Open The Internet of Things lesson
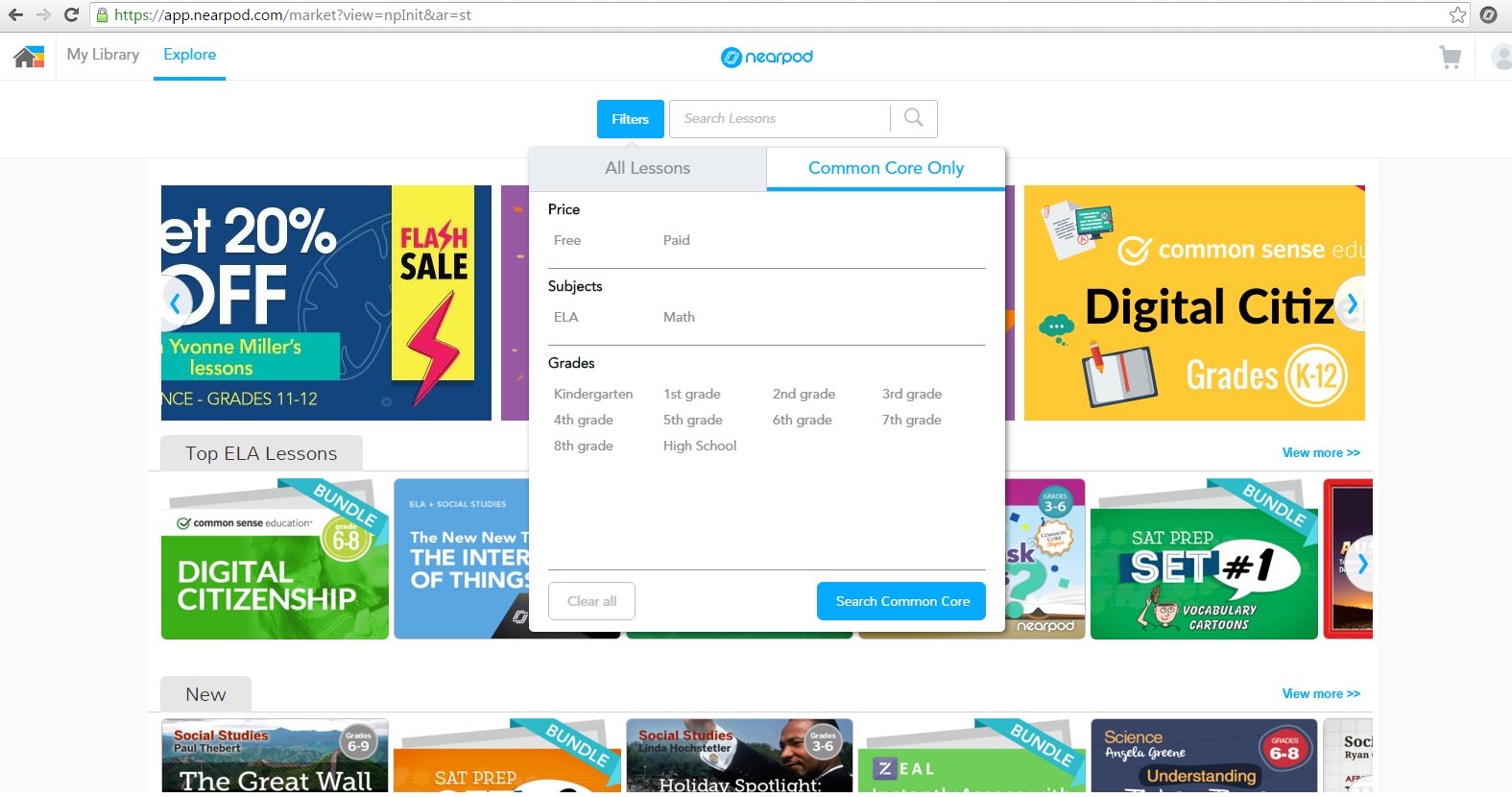 [x=461, y=559]
